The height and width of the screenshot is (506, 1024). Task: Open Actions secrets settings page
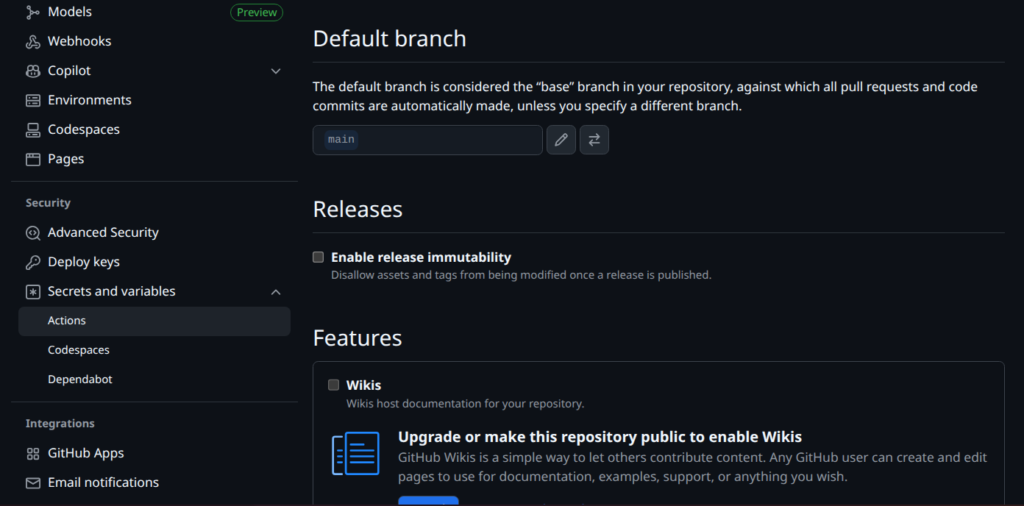[x=67, y=321]
